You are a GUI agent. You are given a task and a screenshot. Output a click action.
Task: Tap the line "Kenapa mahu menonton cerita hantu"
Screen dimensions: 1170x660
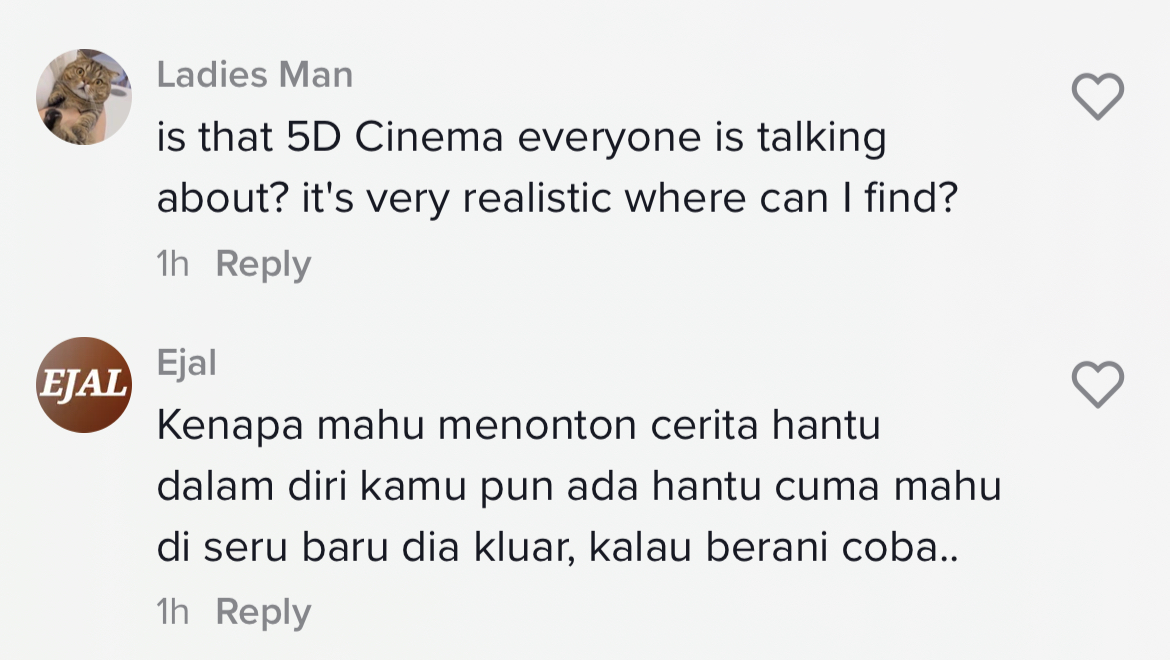pyautogui.click(x=518, y=427)
